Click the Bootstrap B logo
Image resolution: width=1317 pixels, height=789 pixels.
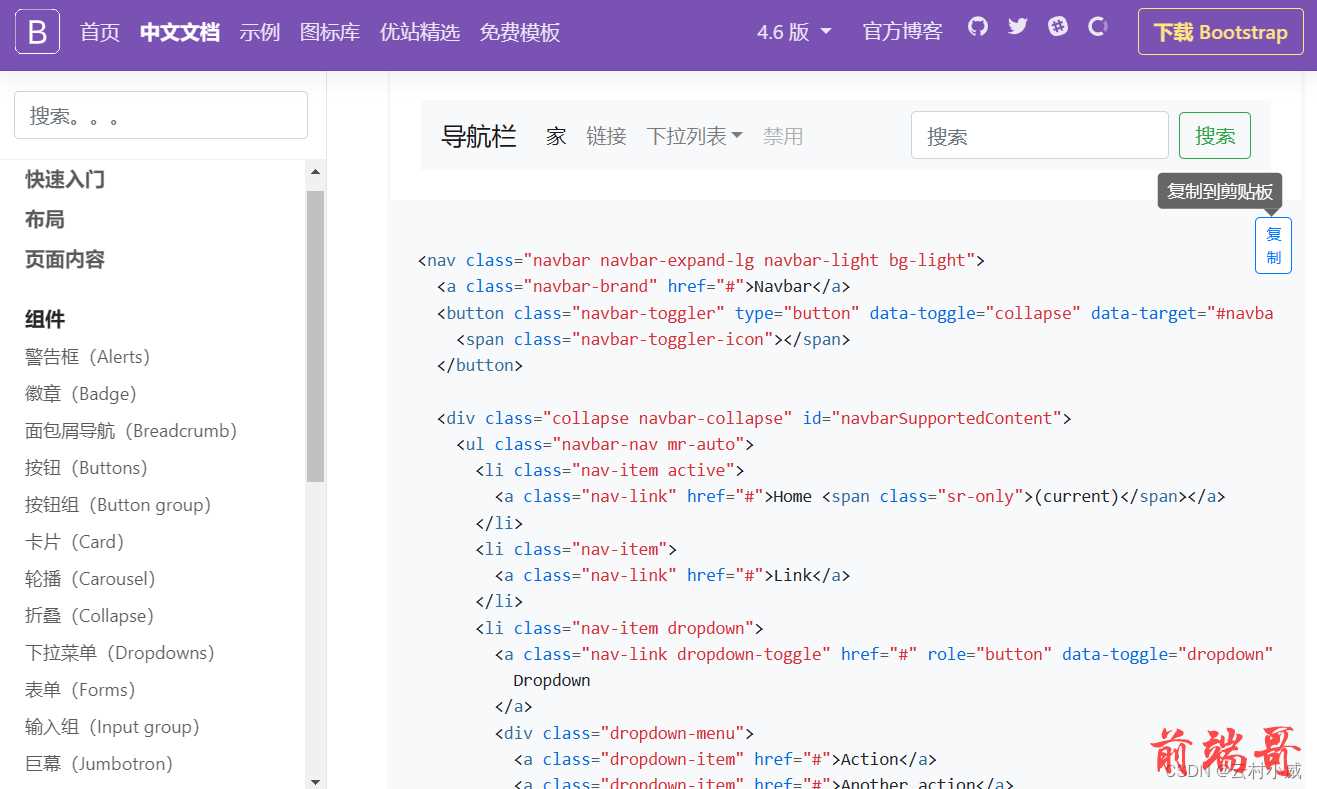37,32
